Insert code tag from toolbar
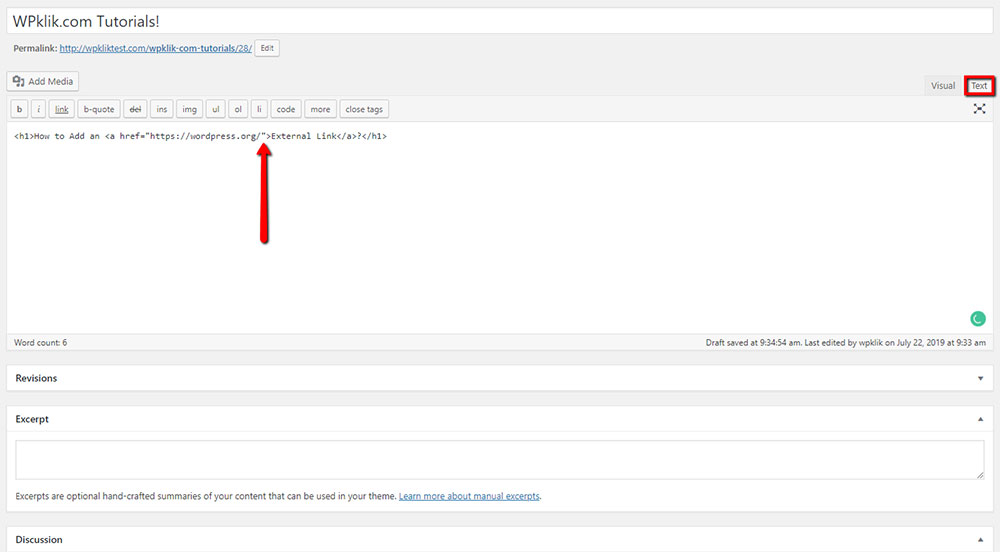Viewport: 1000px width, 552px height. coord(286,109)
